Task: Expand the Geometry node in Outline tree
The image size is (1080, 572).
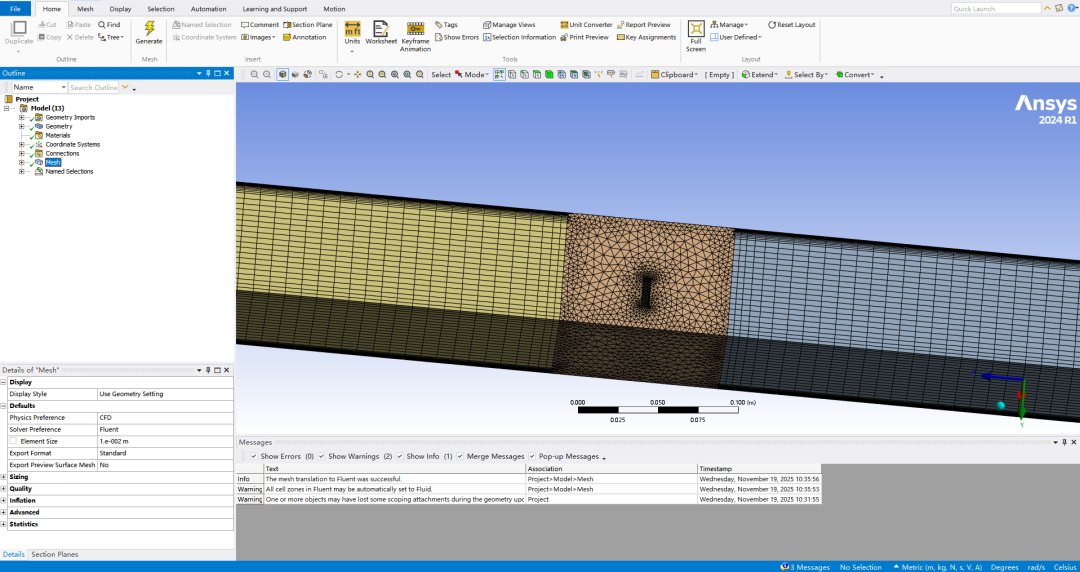Action: (x=21, y=127)
